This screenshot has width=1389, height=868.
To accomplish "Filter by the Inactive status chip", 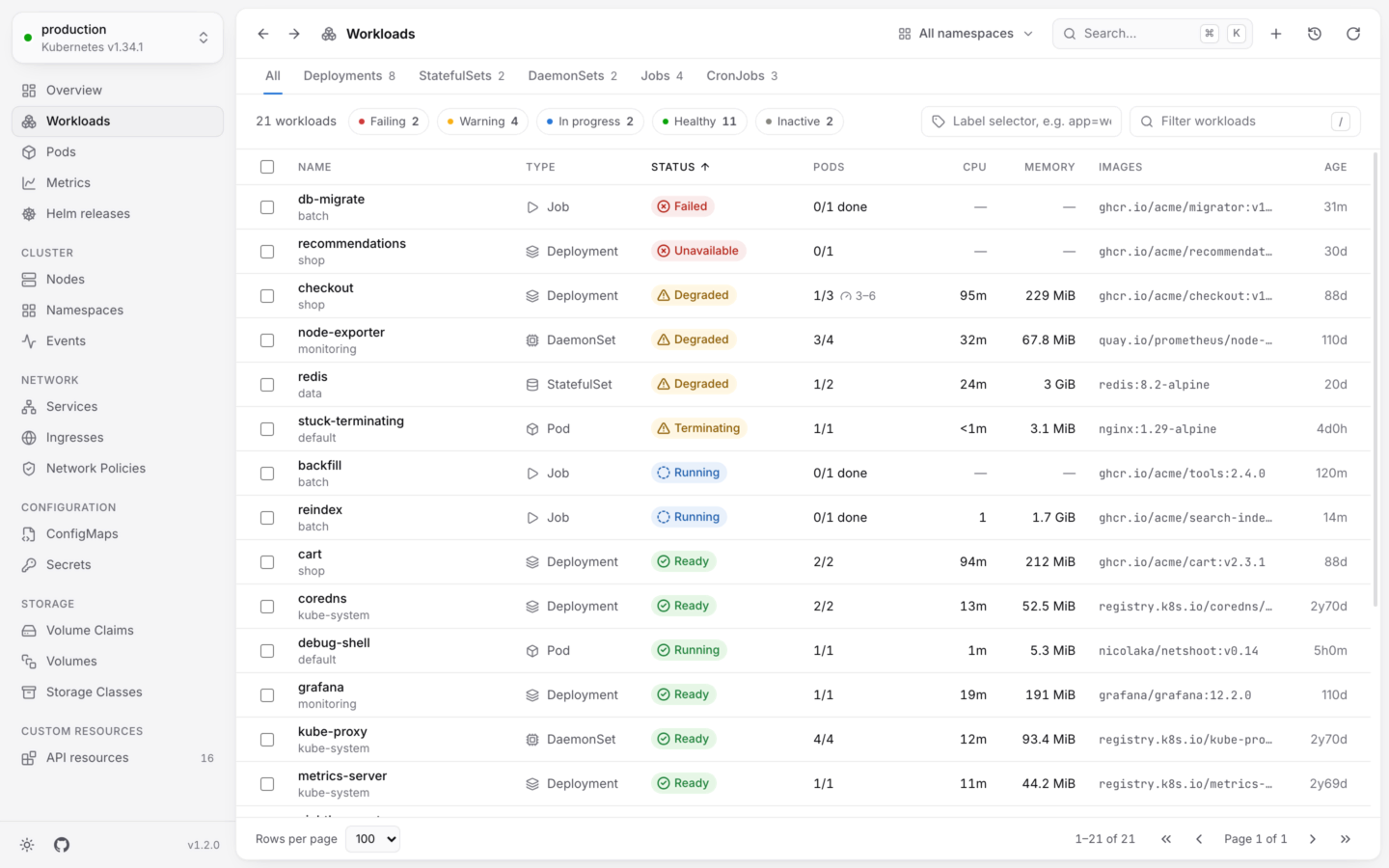I will pyautogui.click(x=800, y=122).
